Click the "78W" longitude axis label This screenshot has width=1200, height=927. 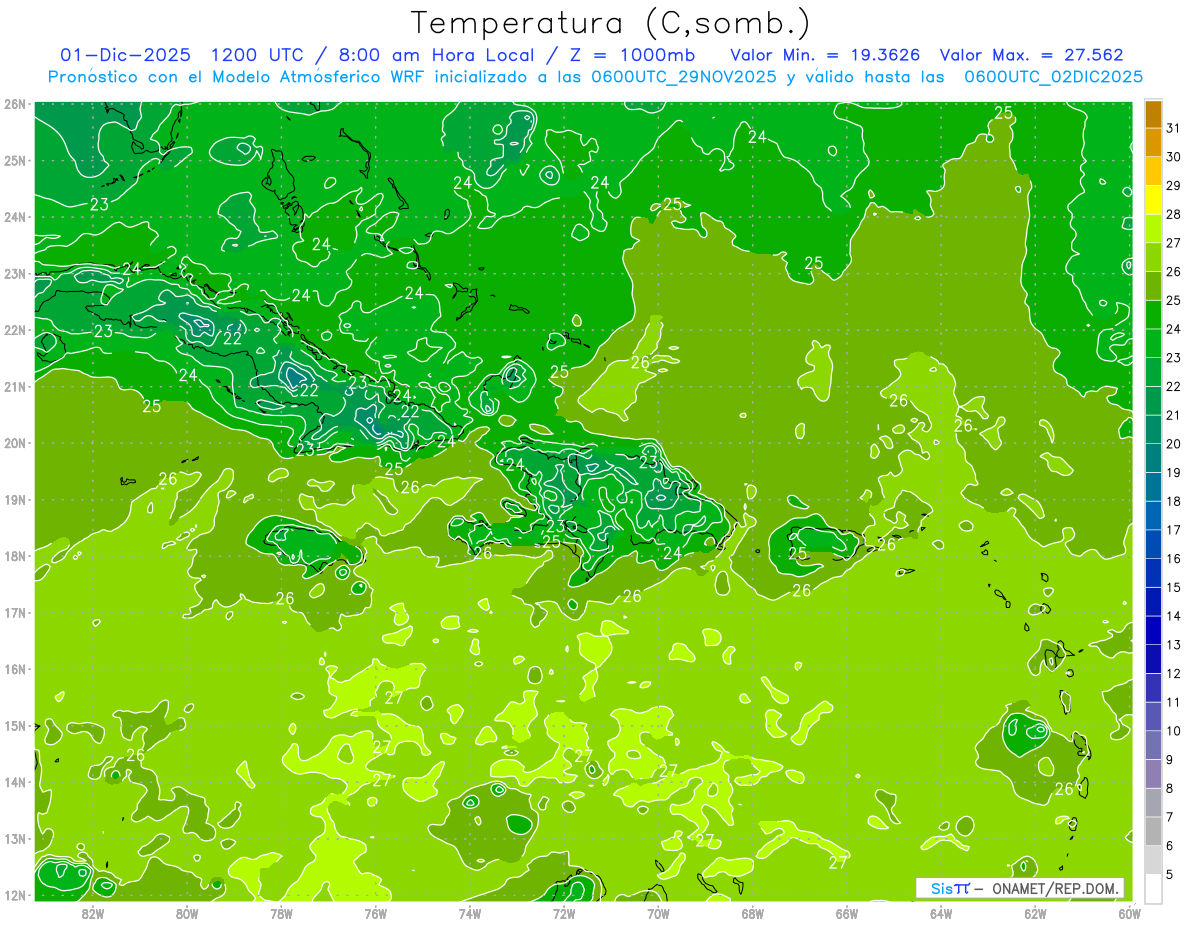pyautogui.click(x=281, y=913)
